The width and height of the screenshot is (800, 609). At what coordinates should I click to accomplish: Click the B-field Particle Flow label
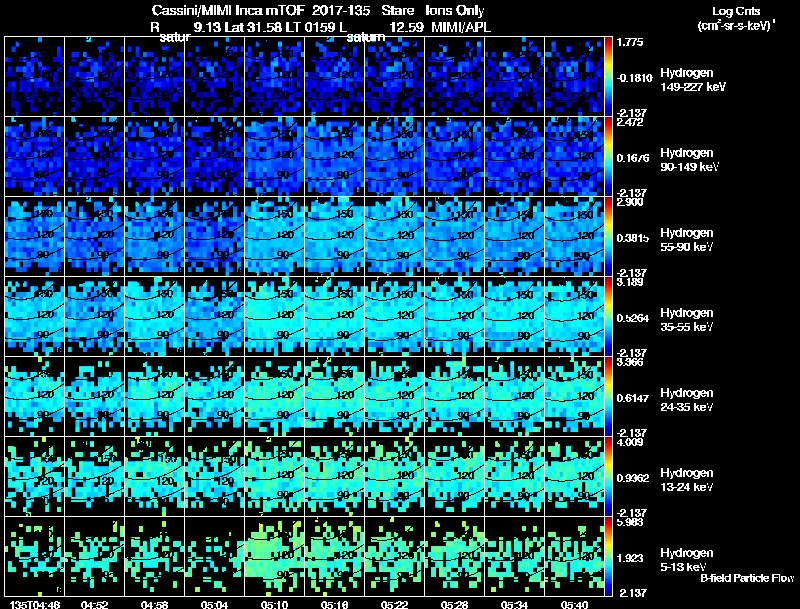[747, 578]
